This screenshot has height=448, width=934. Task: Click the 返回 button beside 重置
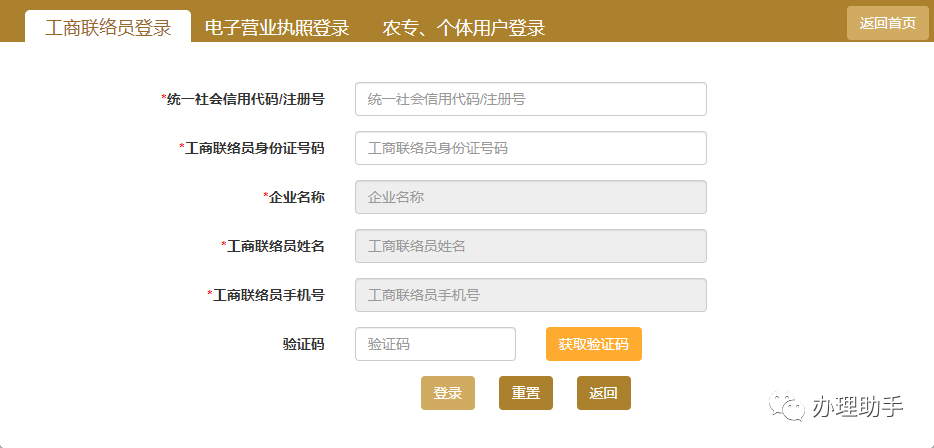[x=603, y=393]
